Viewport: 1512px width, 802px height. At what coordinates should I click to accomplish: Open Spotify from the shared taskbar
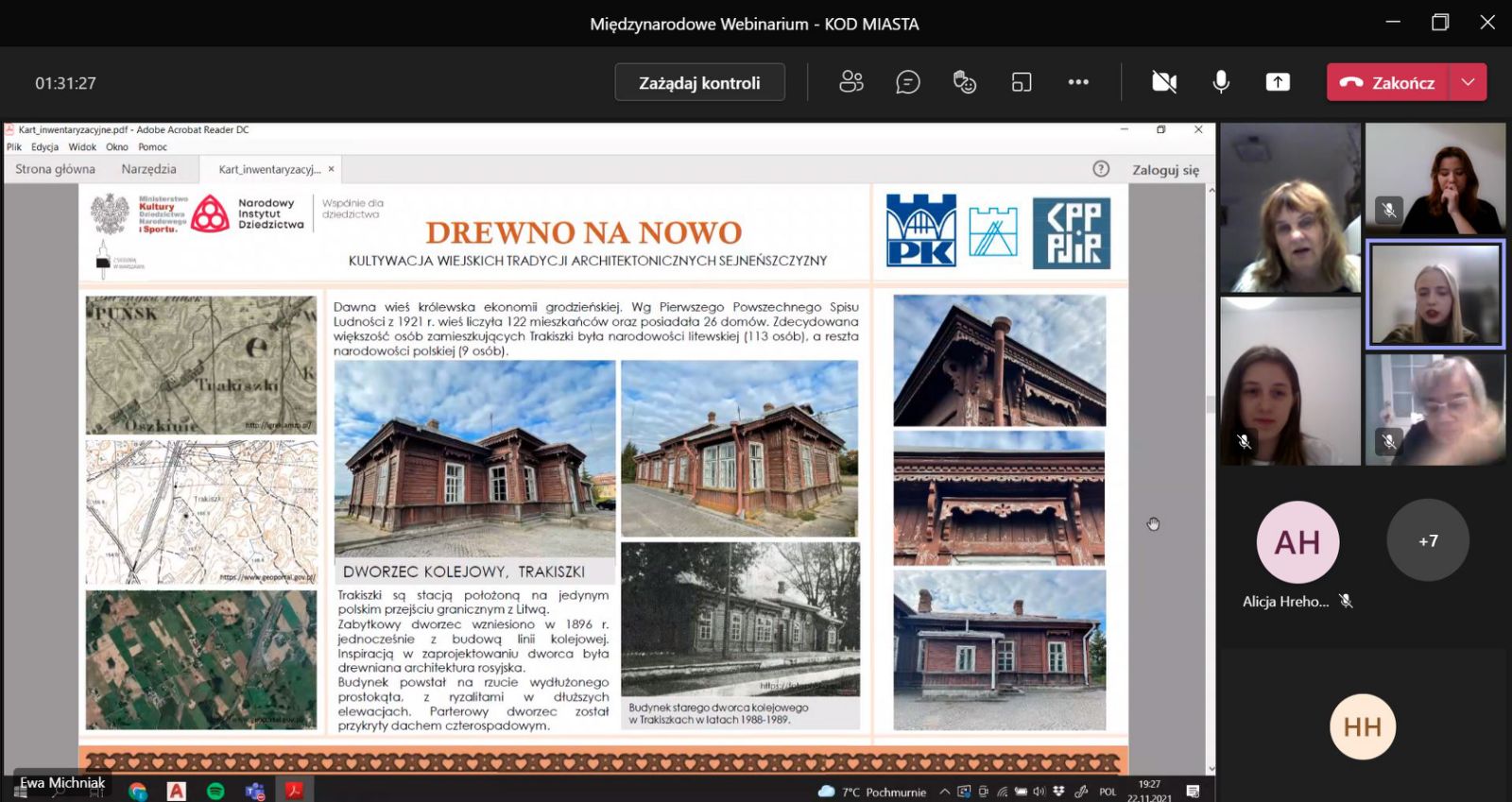coord(215,791)
